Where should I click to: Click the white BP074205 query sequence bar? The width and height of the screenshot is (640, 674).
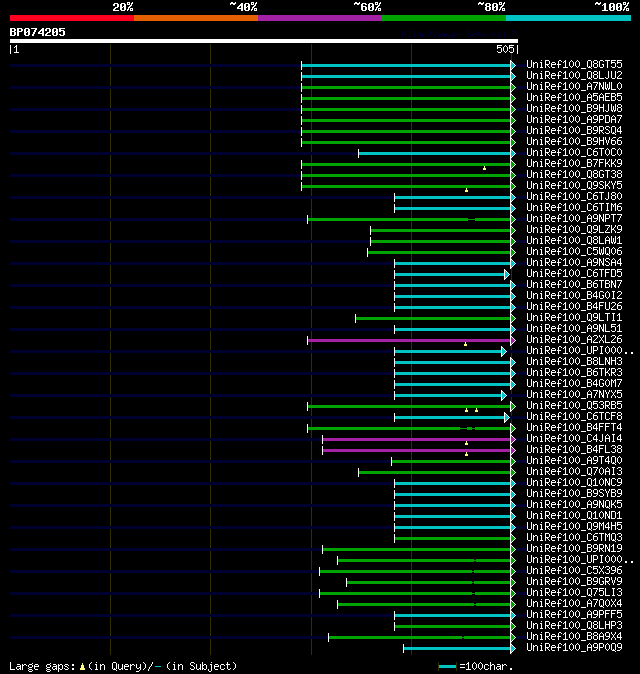tap(263, 41)
